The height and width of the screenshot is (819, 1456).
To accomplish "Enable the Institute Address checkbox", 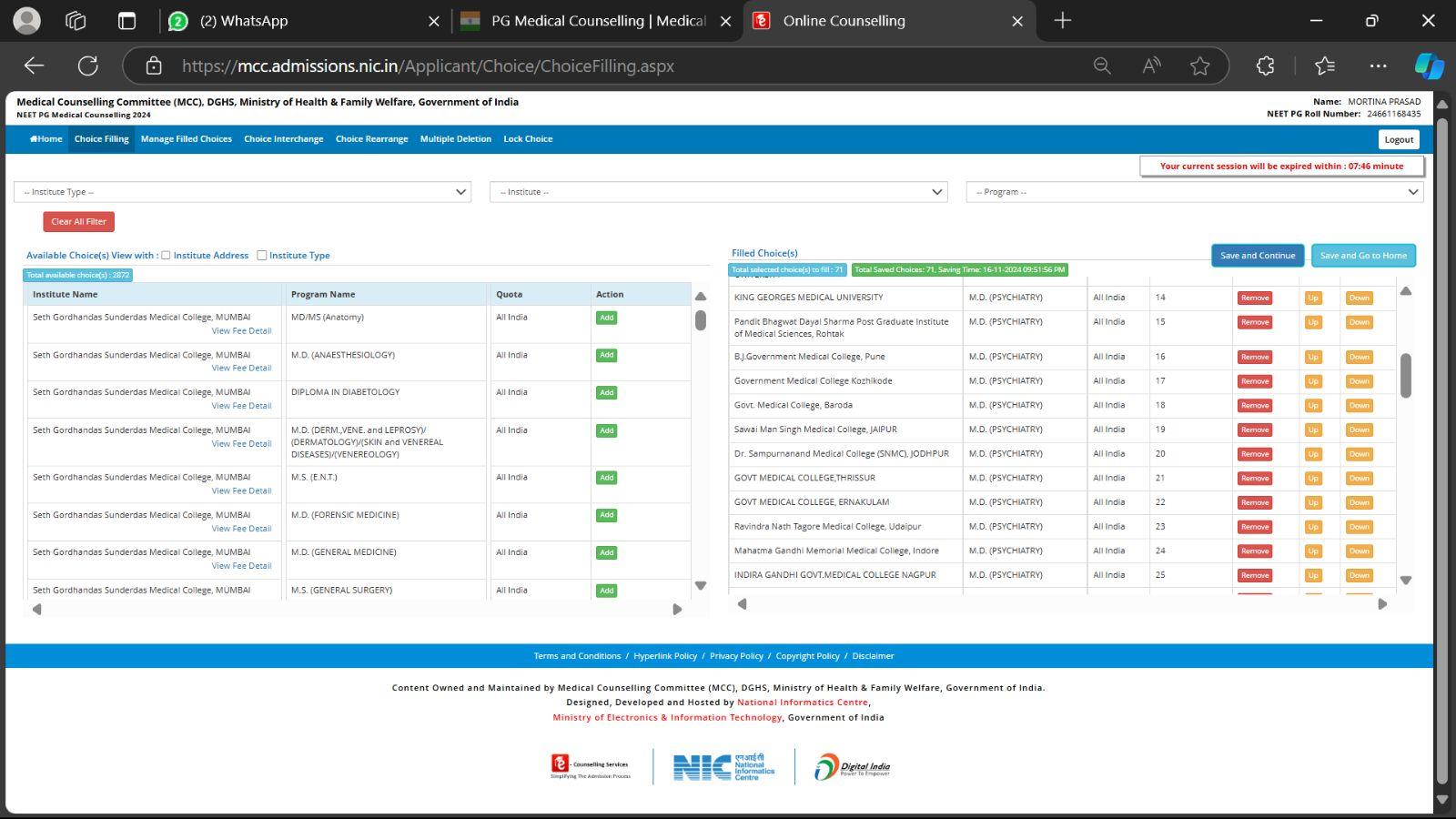I will (166, 256).
